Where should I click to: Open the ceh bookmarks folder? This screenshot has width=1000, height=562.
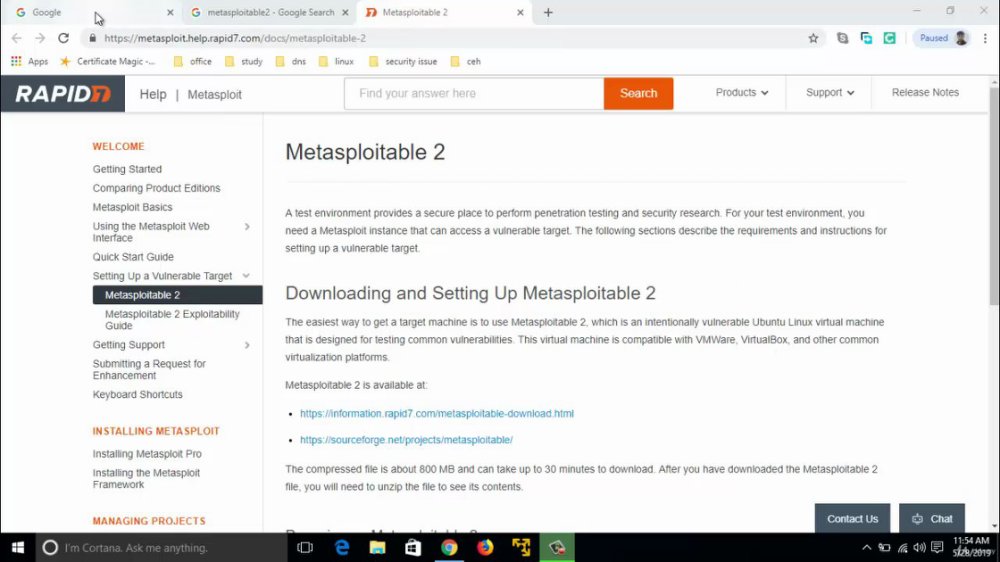click(x=466, y=61)
